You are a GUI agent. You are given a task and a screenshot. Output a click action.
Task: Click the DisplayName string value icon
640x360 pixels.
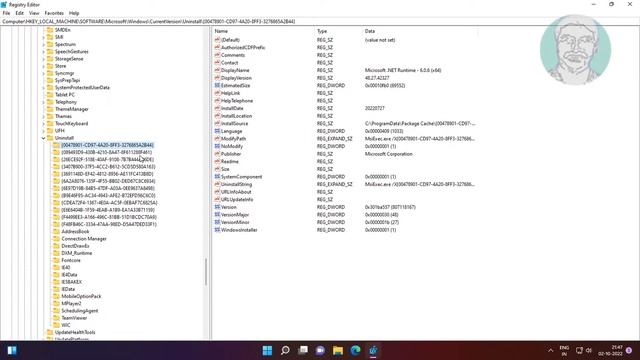[x=217, y=70]
